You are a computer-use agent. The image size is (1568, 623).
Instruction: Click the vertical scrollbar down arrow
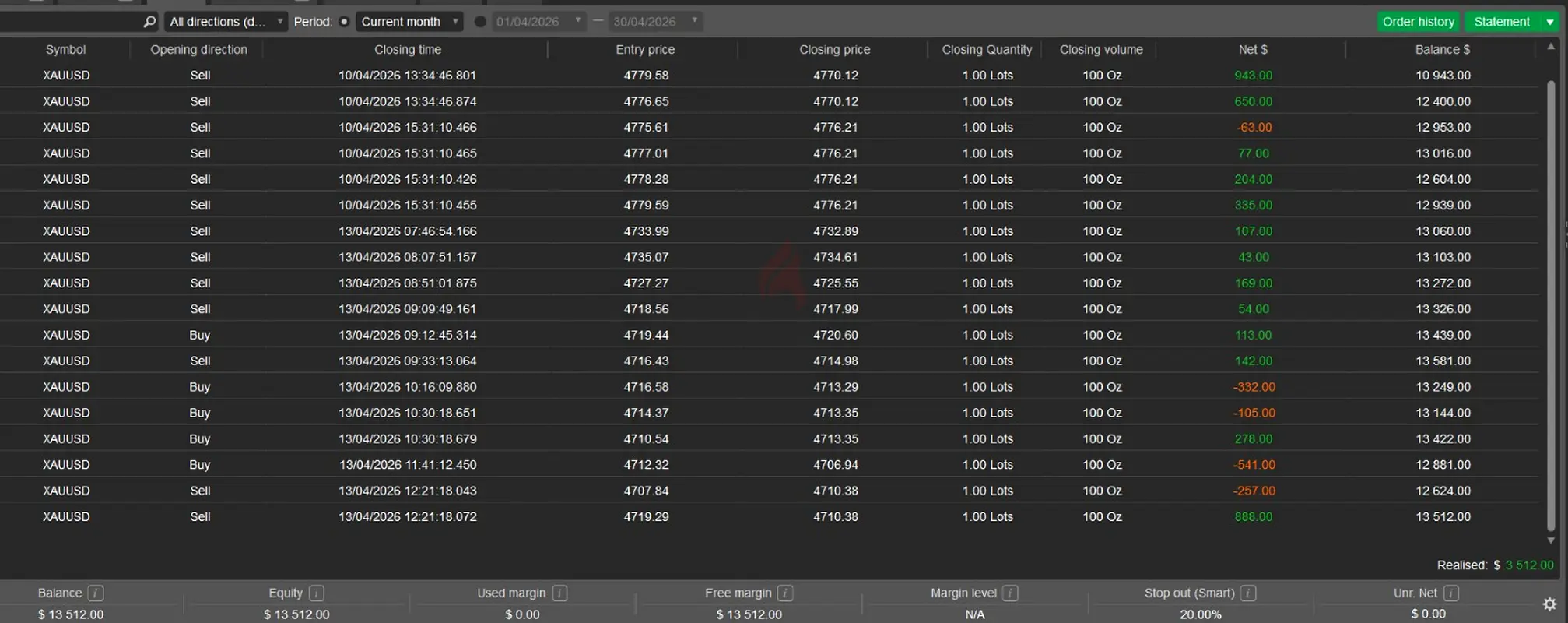click(1550, 540)
